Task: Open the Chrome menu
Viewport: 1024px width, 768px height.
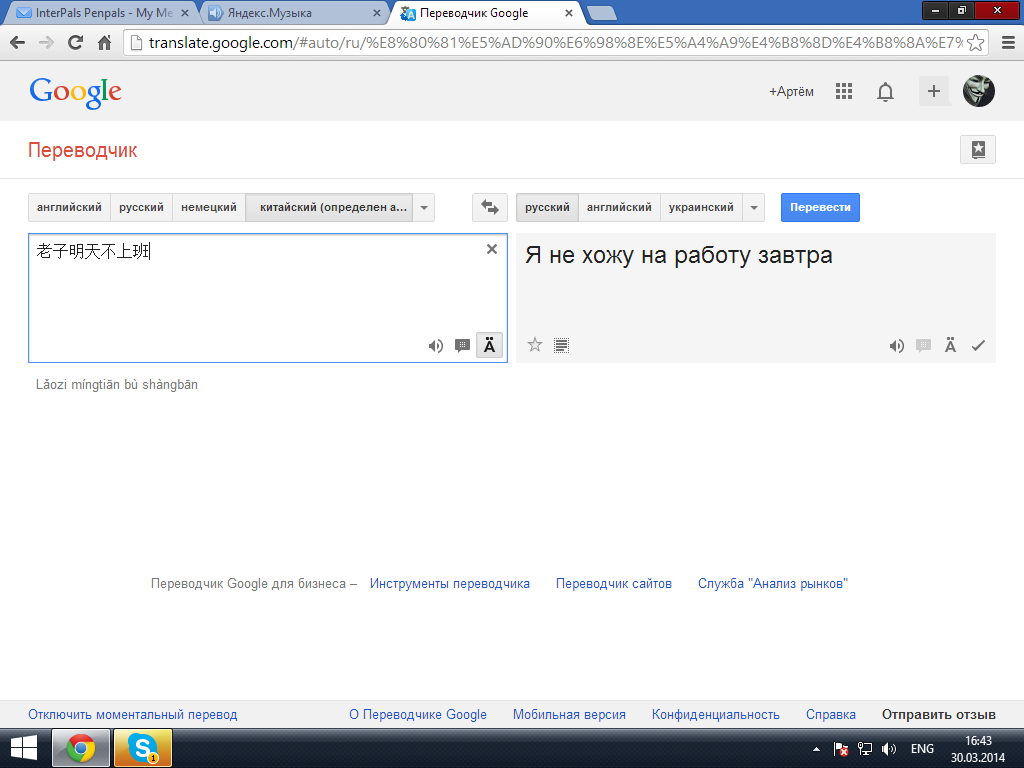Action: click(1008, 42)
